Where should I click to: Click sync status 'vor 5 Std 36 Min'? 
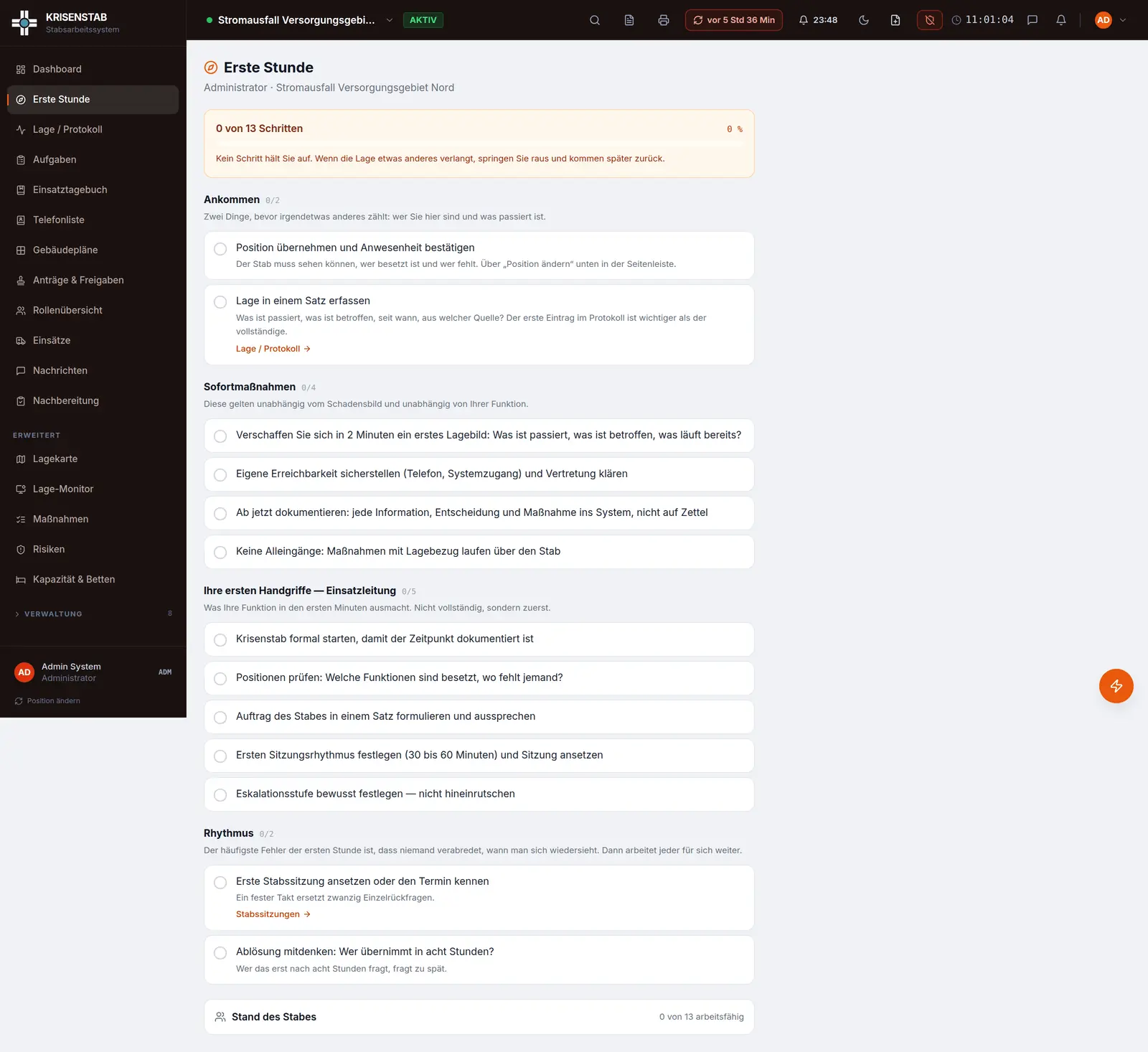734,20
